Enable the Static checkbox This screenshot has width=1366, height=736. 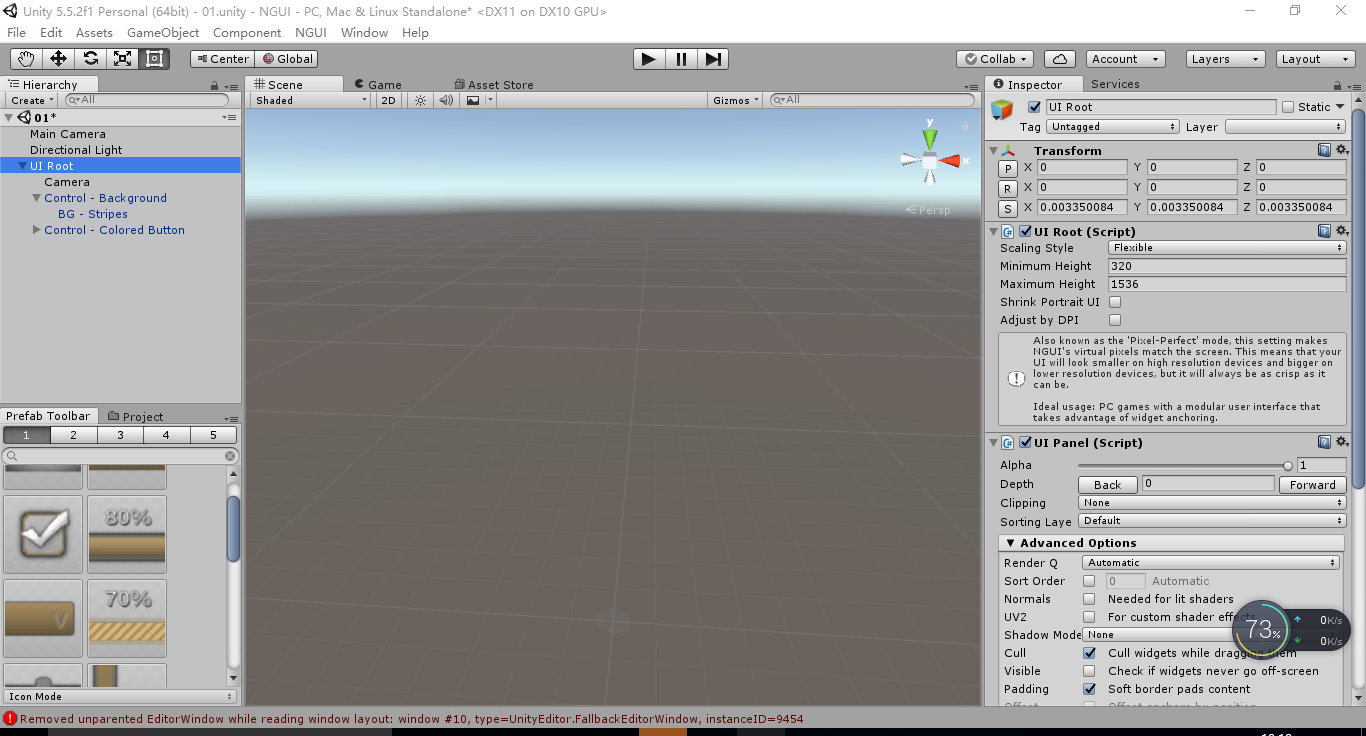[1288, 107]
